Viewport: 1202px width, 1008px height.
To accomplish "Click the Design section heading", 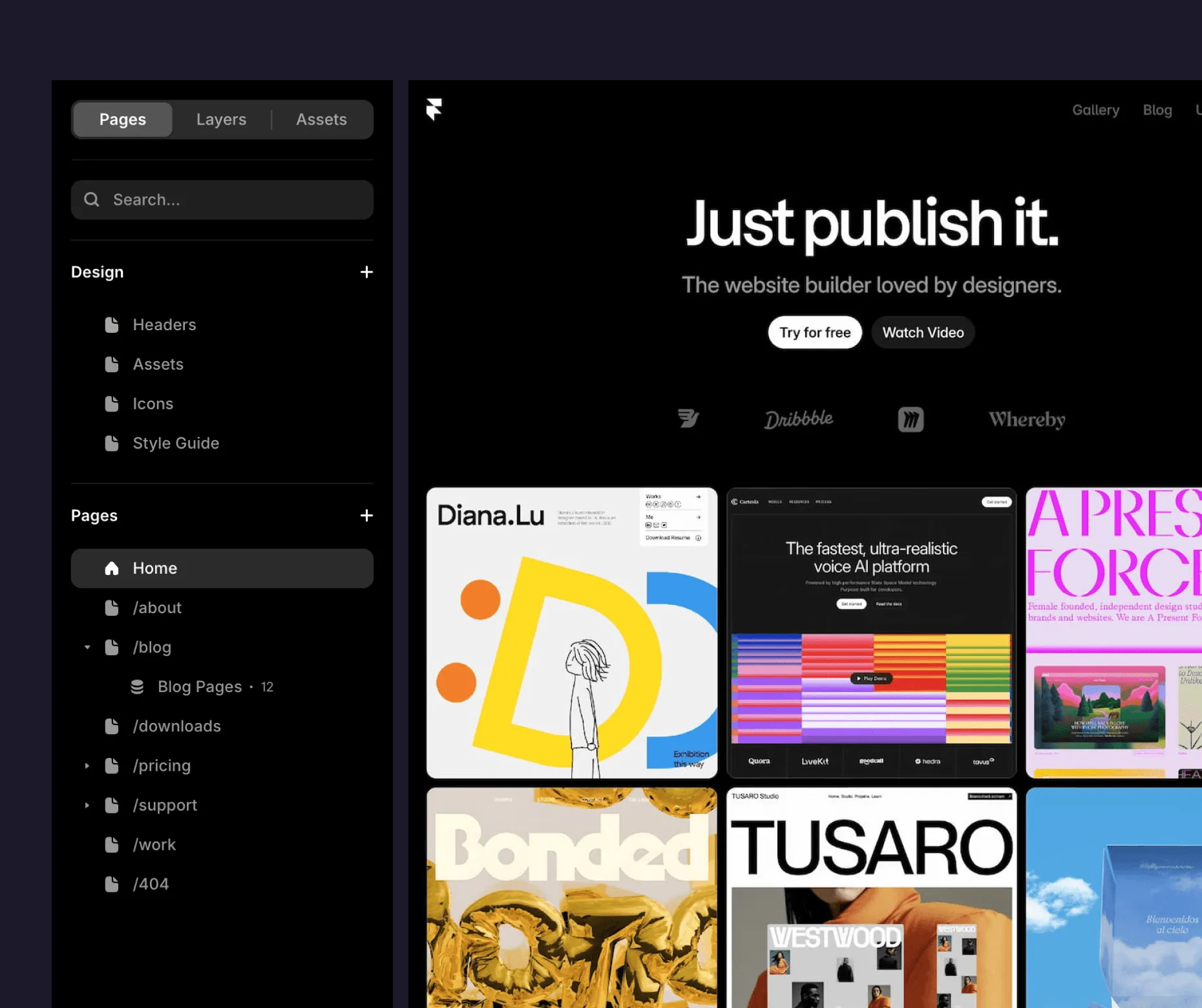I will [98, 272].
